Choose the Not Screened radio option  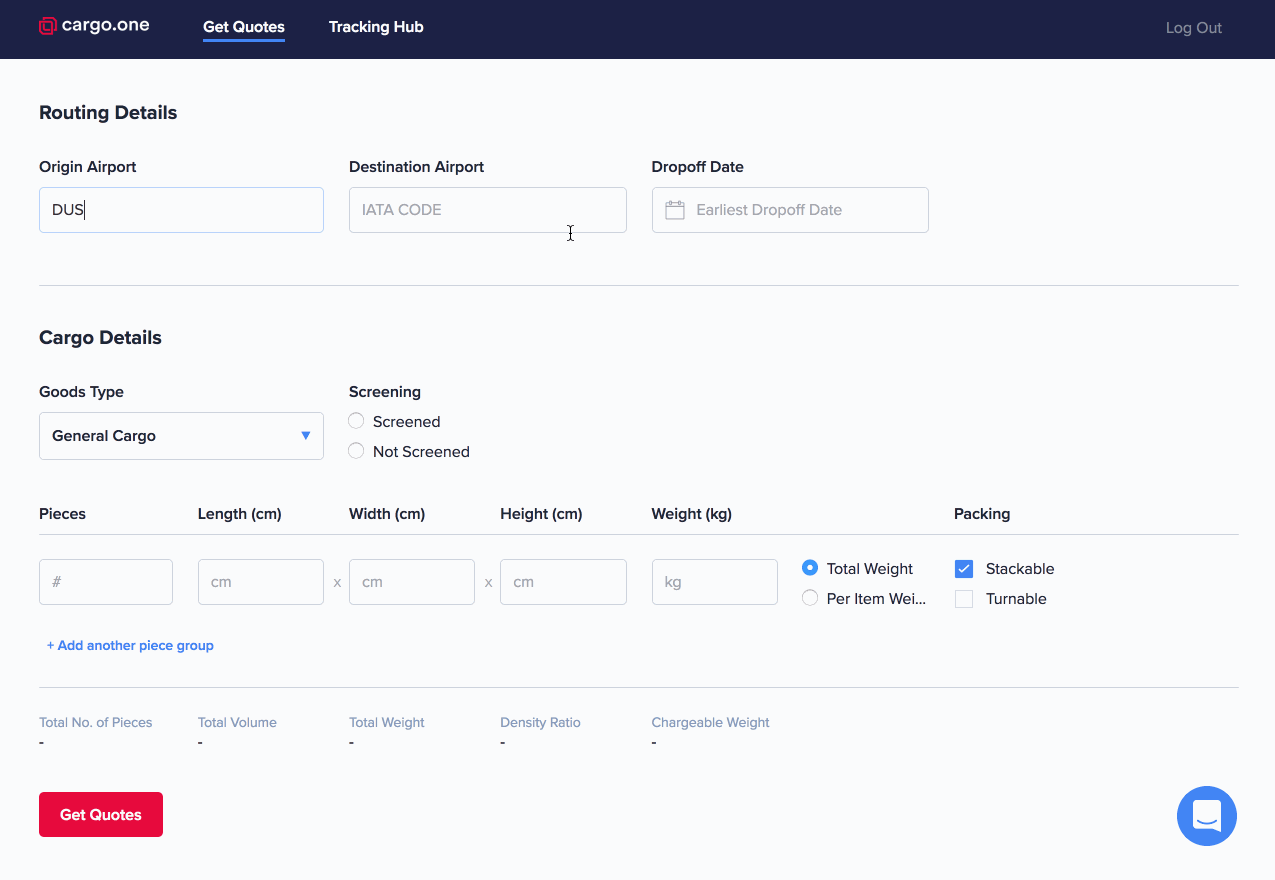tap(356, 451)
